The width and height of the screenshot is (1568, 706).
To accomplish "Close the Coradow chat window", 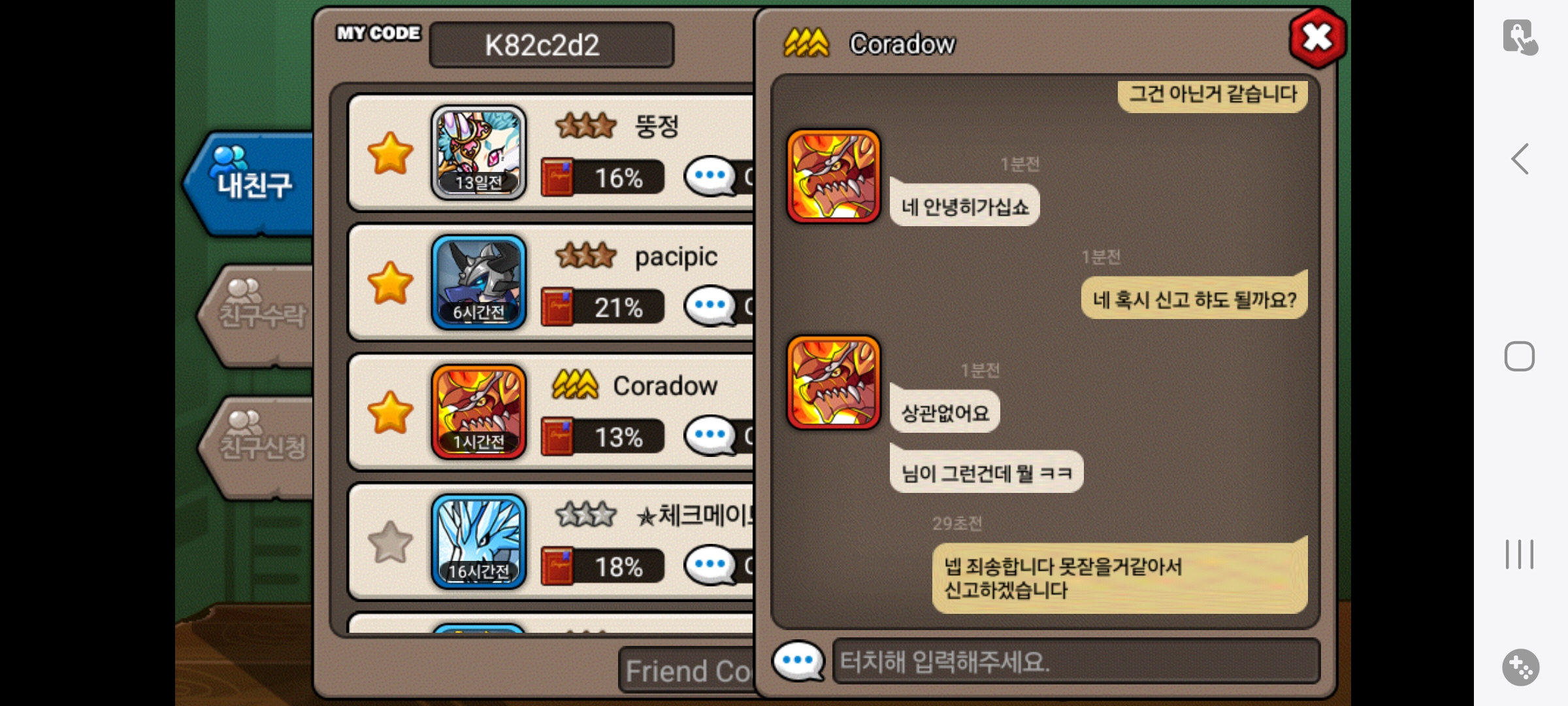I will 1317,38.
